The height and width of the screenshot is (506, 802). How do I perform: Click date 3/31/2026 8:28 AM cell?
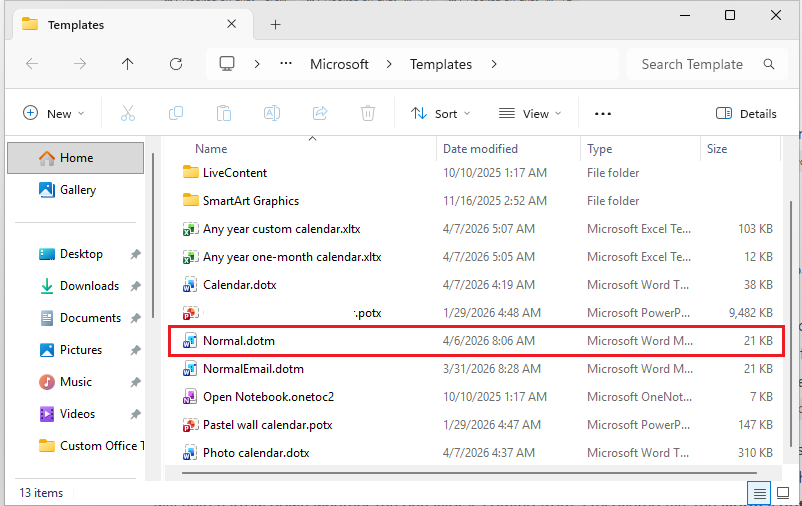tap(492, 369)
